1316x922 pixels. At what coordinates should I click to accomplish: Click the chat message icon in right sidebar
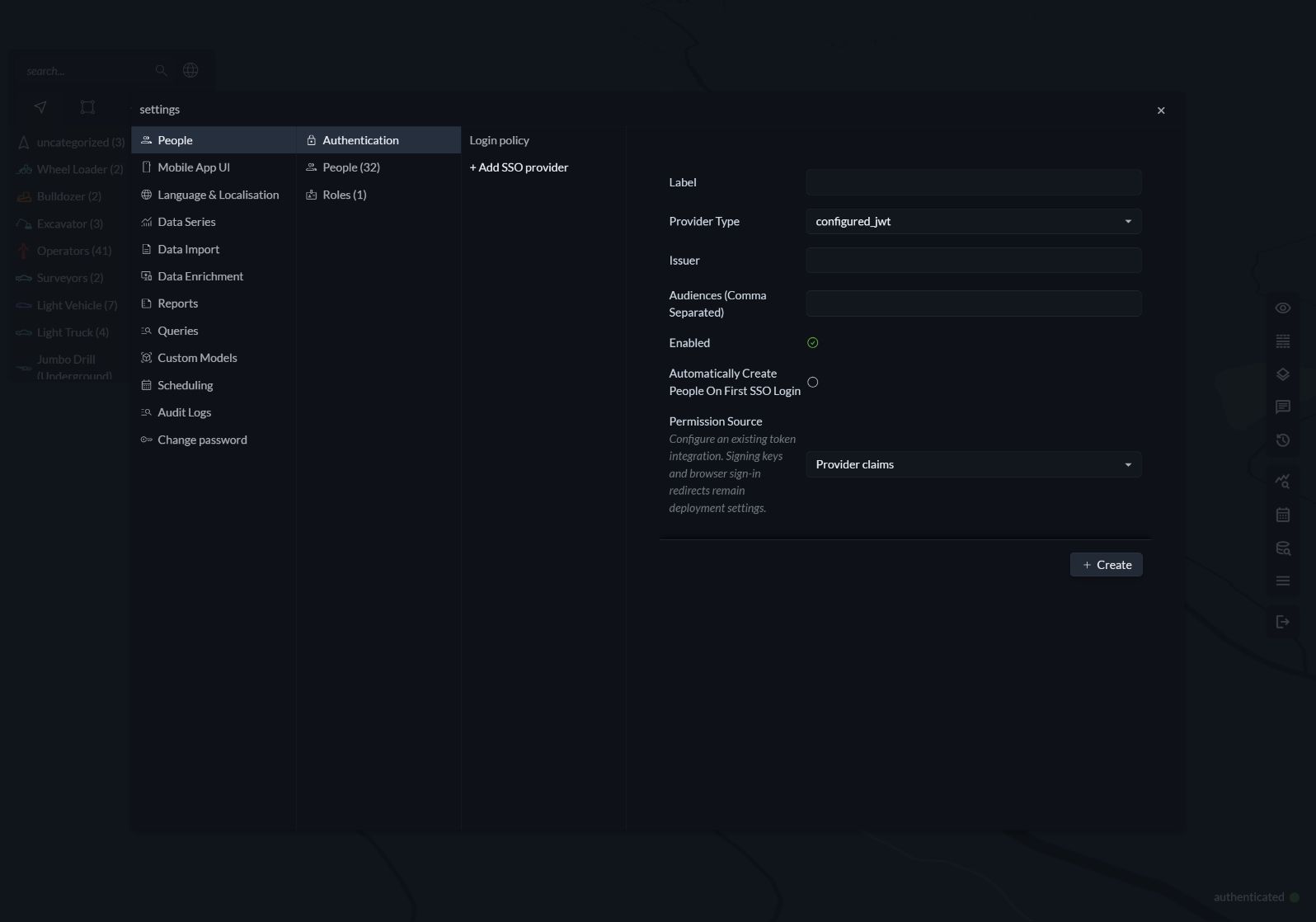click(x=1283, y=407)
